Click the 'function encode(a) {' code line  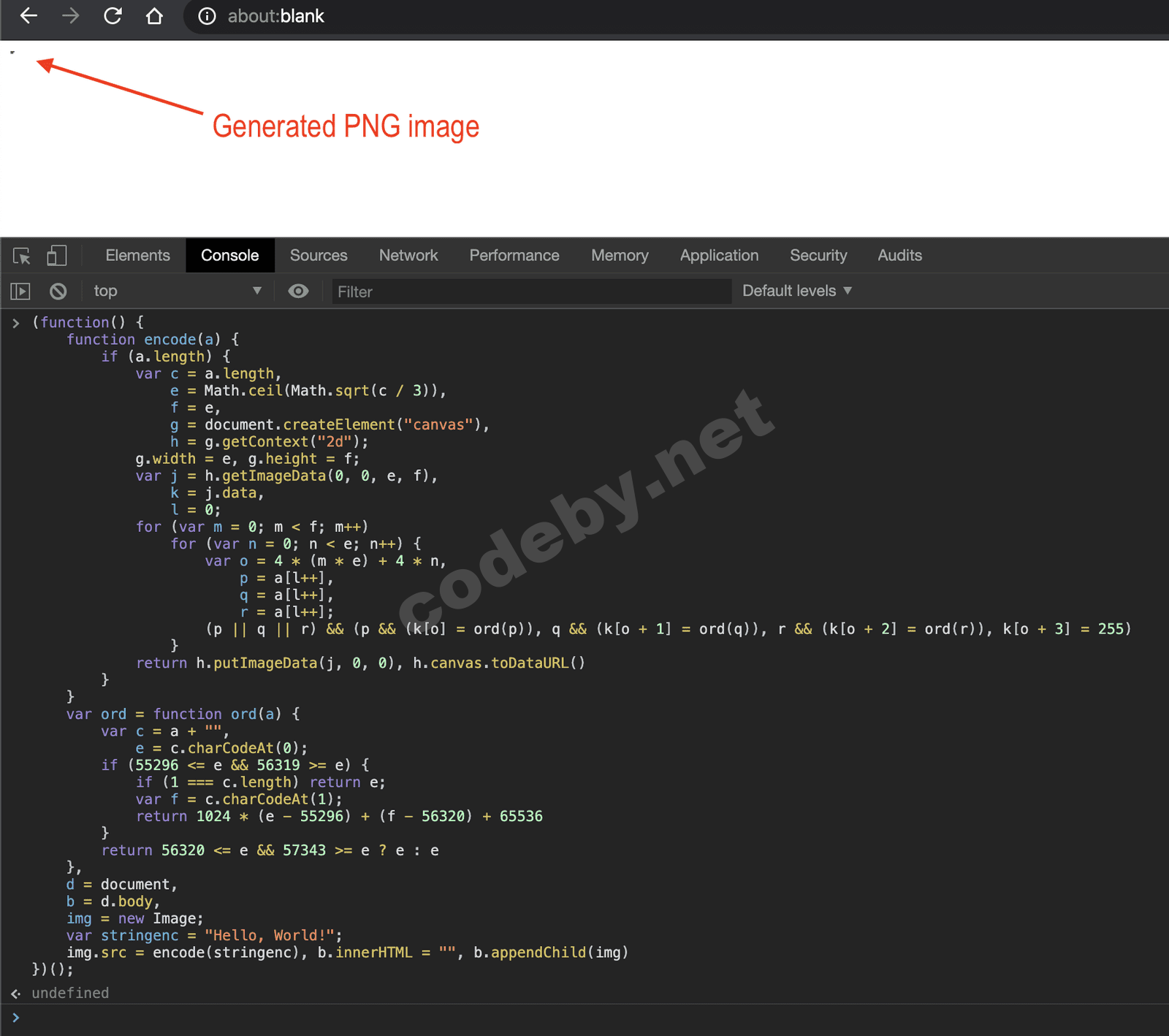click(153, 339)
